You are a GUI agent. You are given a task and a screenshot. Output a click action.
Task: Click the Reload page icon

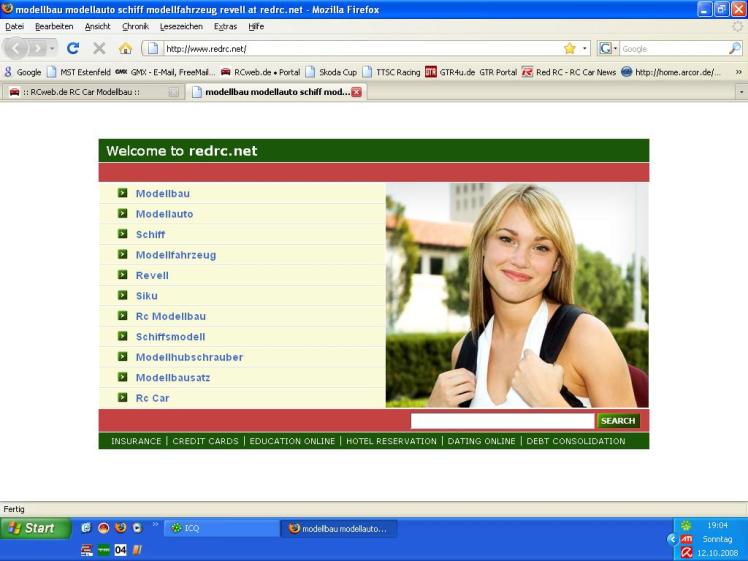73,48
